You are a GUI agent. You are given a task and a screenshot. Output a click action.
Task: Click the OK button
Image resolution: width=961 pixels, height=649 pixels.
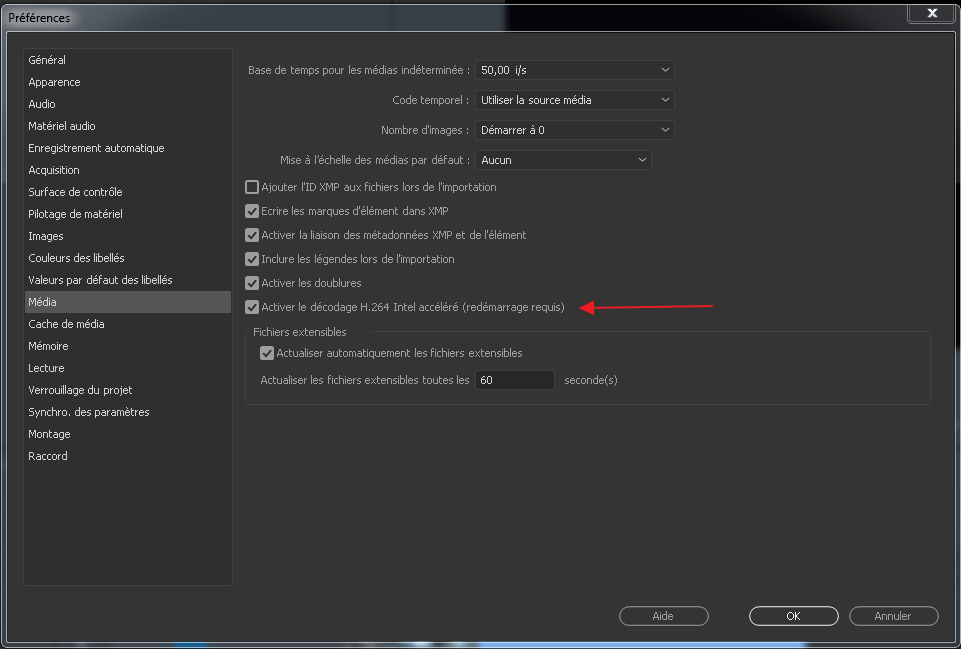click(793, 616)
